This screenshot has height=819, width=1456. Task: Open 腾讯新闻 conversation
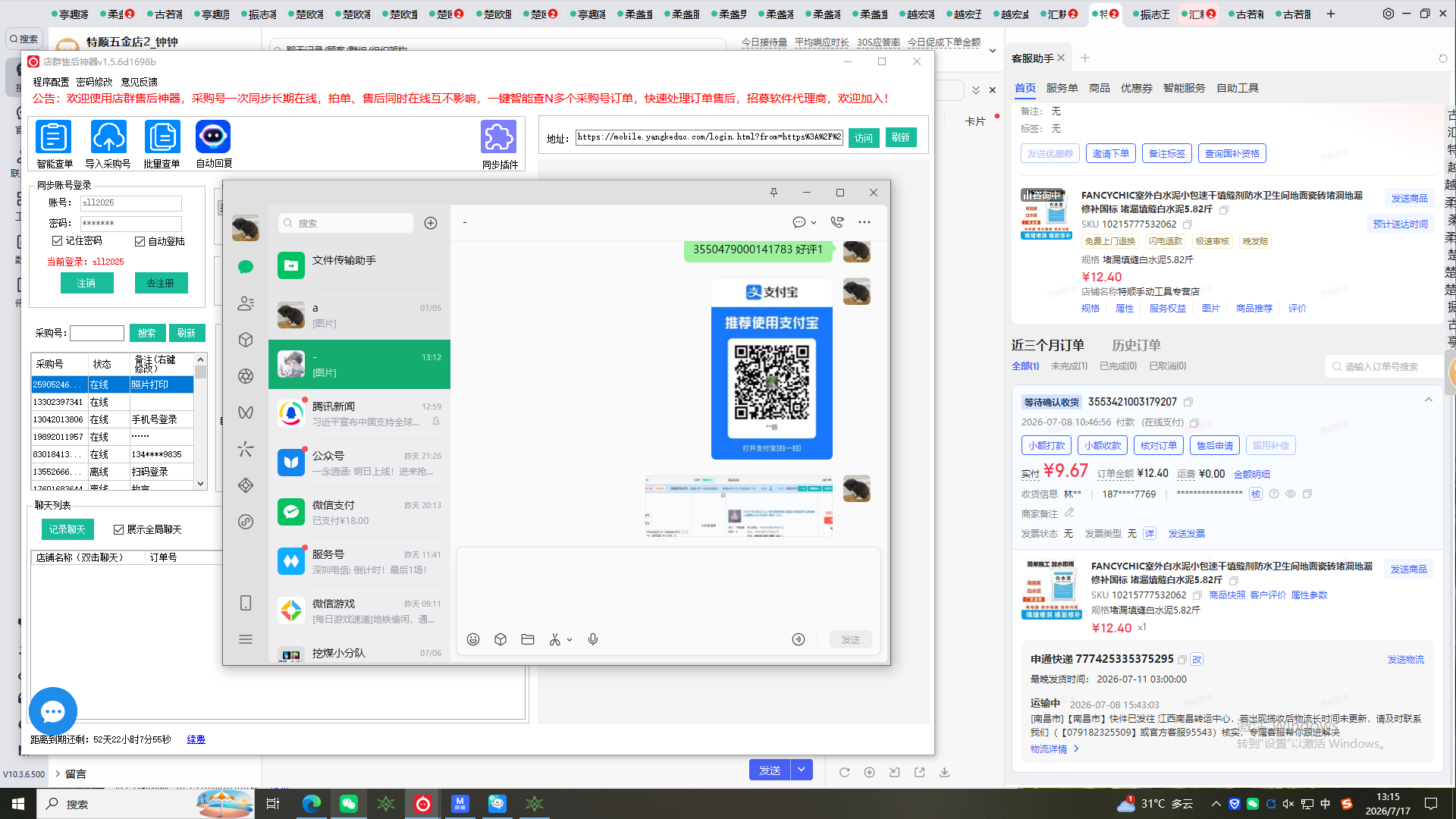pyautogui.click(x=359, y=413)
